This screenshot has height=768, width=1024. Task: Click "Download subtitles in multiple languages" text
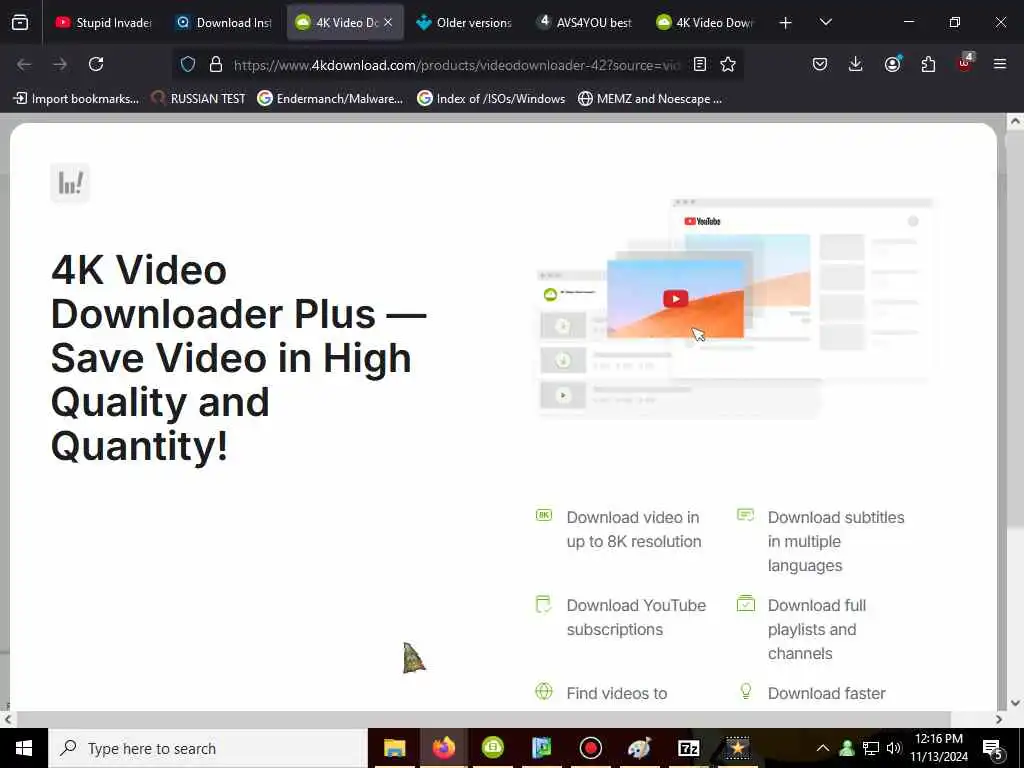point(836,541)
